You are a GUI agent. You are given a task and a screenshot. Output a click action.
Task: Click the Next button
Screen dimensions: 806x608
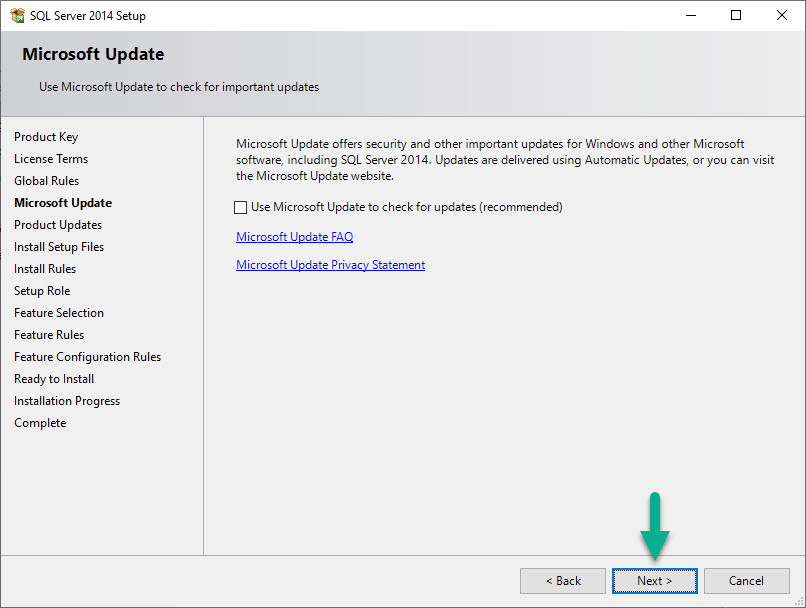[654, 581]
